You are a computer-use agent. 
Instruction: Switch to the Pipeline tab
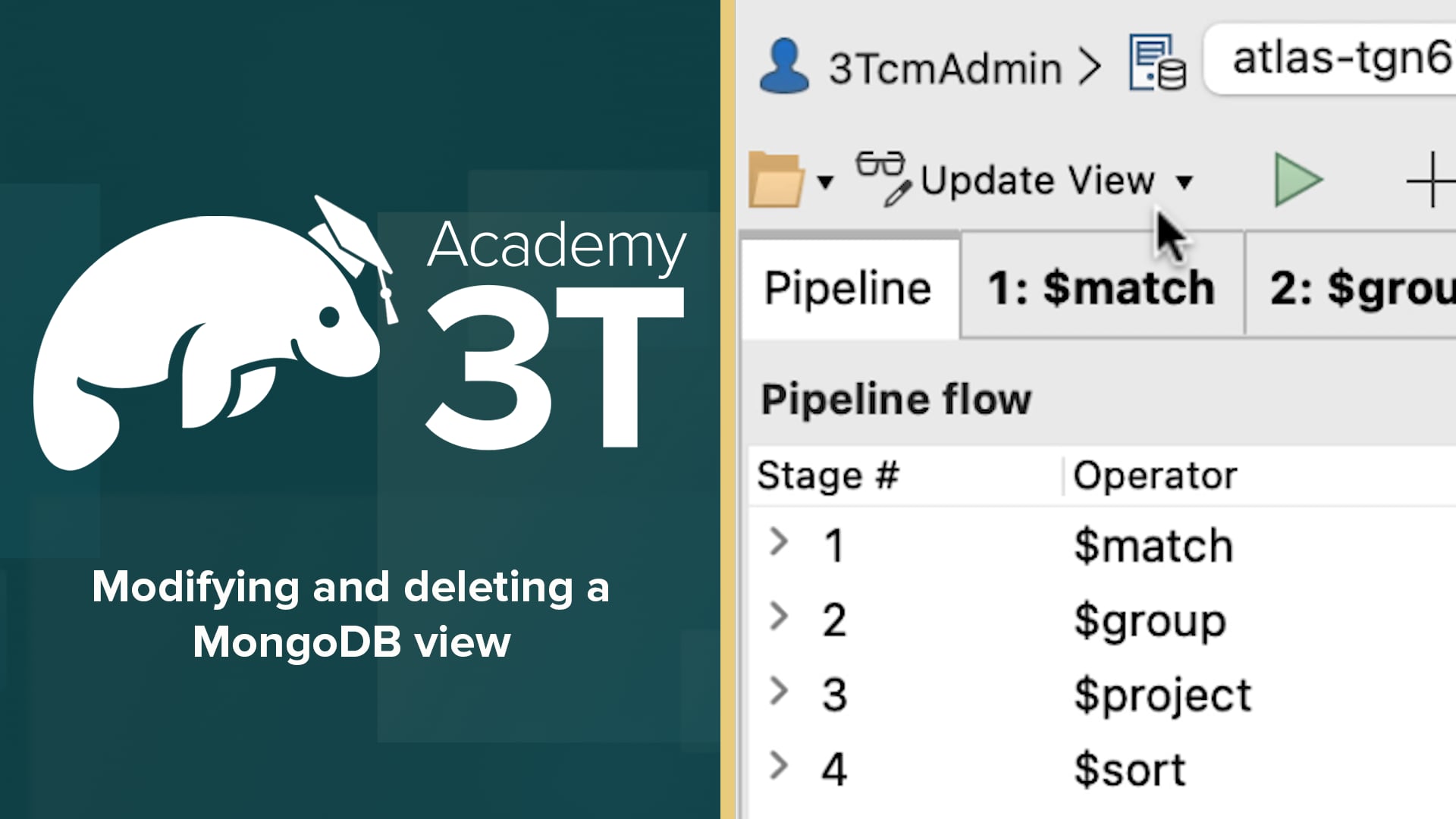tap(849, 288)
